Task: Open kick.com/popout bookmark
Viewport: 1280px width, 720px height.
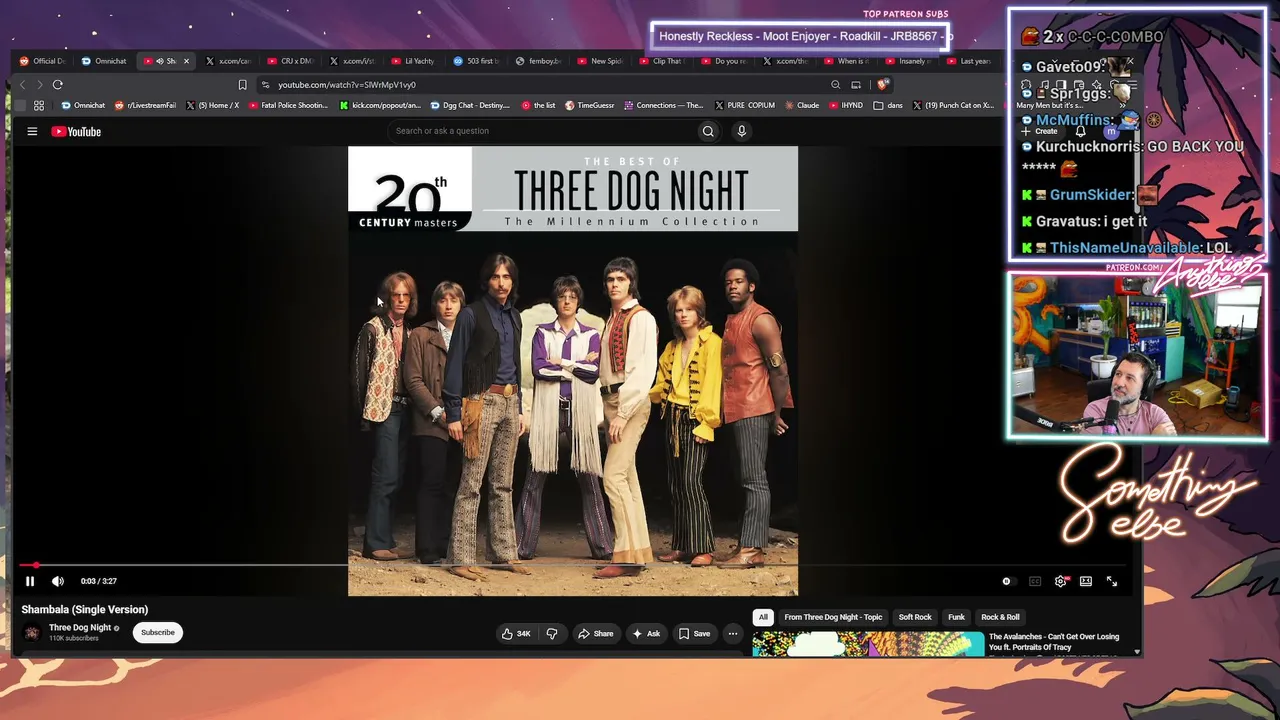Action: tap(380, 105)
